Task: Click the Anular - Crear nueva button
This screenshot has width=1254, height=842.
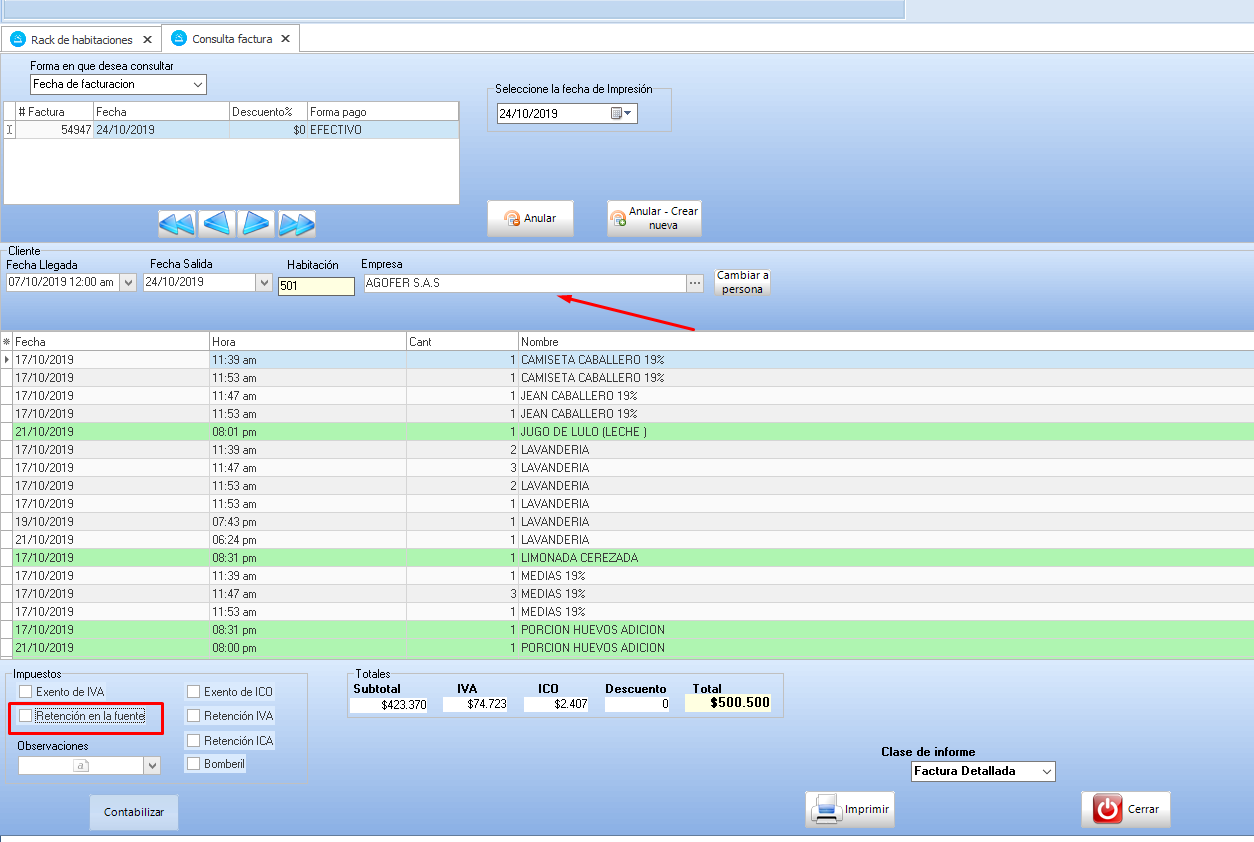Action: pyautogui.click(x=654, y=218)
